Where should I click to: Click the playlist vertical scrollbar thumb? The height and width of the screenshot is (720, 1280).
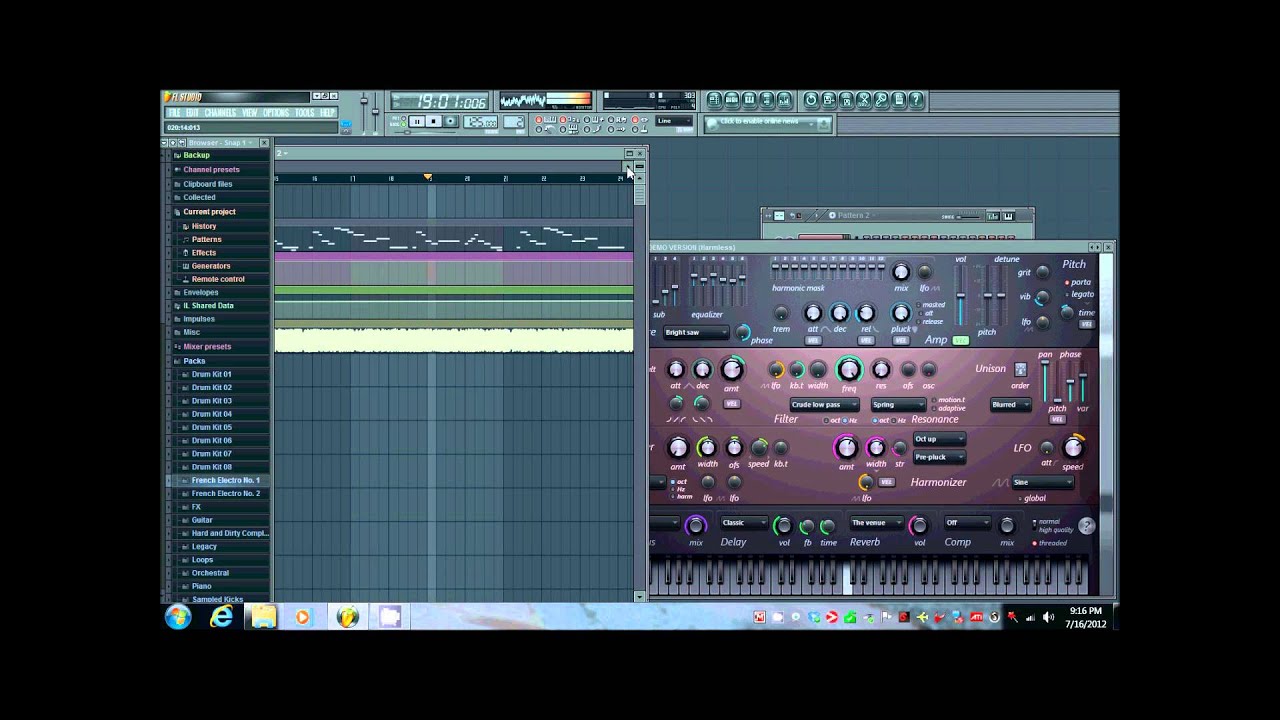click(640, 195)
